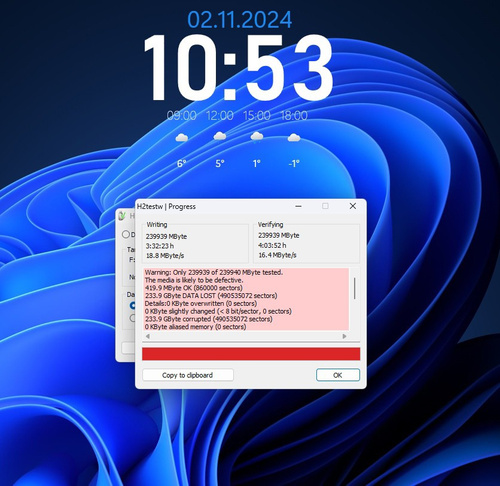Click the H2testw | Progress title bar text
This screenshot has height=486, width=500.
[166, 206]
